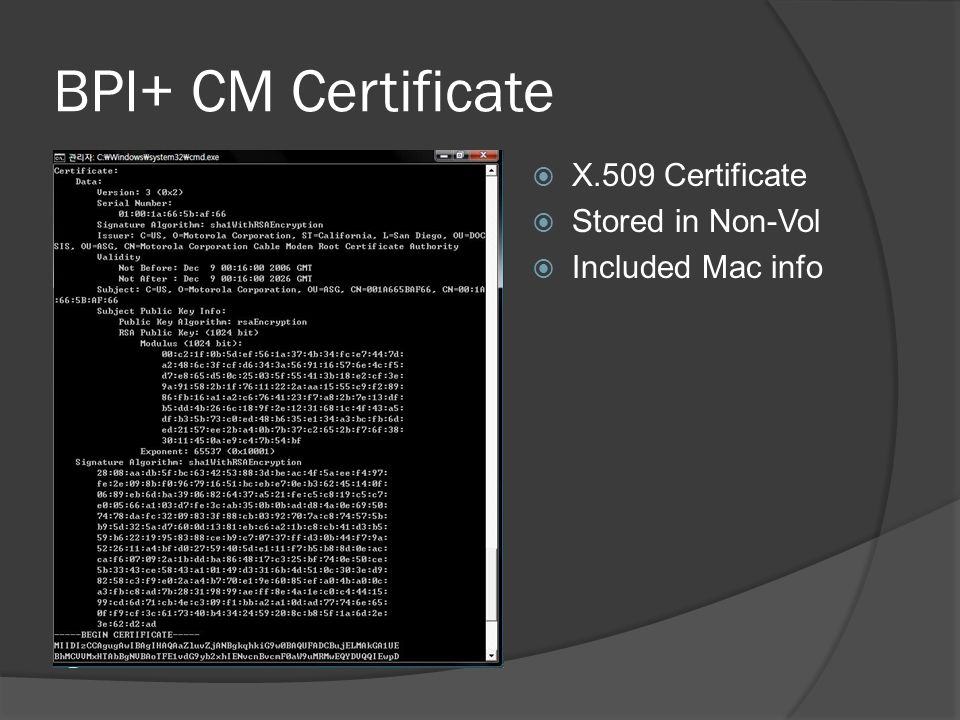The image size is (960, 720).
Task: Click serial value 01:00:1a:66:5b:af:66
Action: 172,214
